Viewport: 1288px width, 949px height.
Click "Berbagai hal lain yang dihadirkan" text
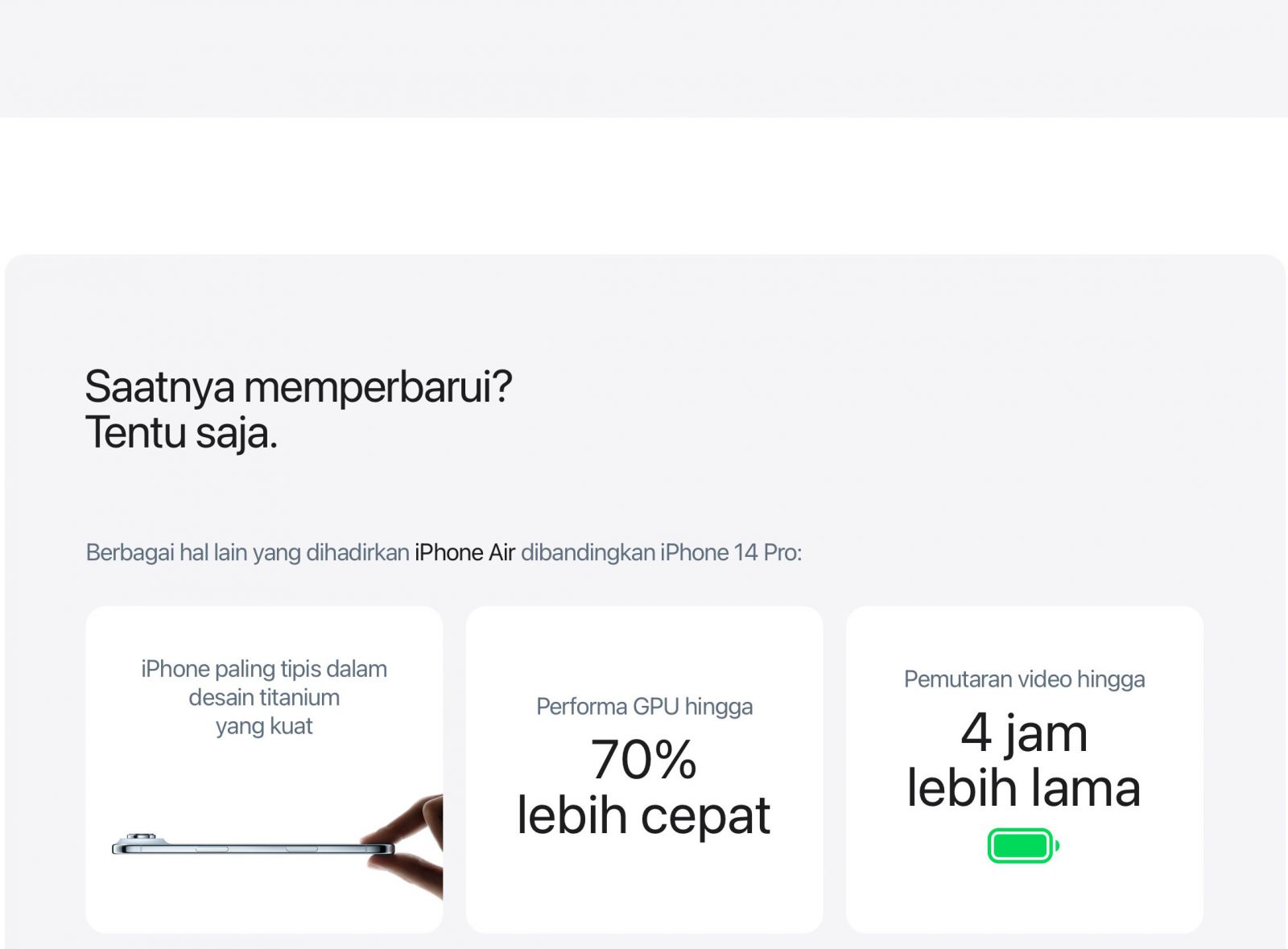(x=247, y=553)
